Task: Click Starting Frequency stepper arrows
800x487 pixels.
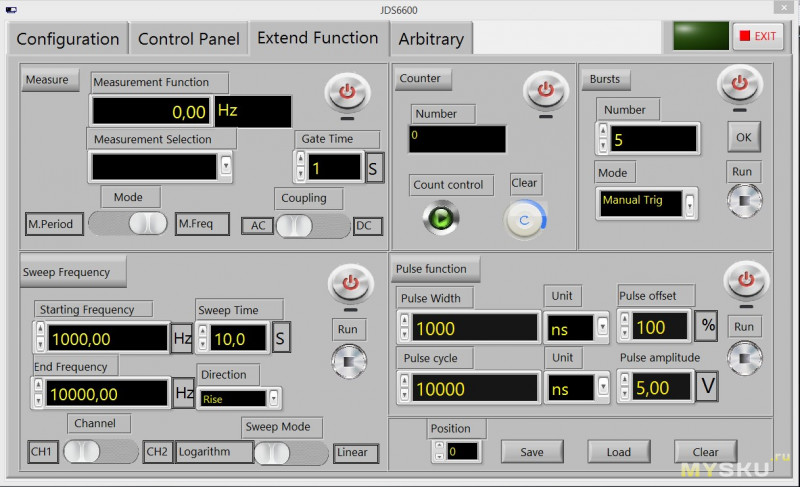Action: click(x=40, y=337)
